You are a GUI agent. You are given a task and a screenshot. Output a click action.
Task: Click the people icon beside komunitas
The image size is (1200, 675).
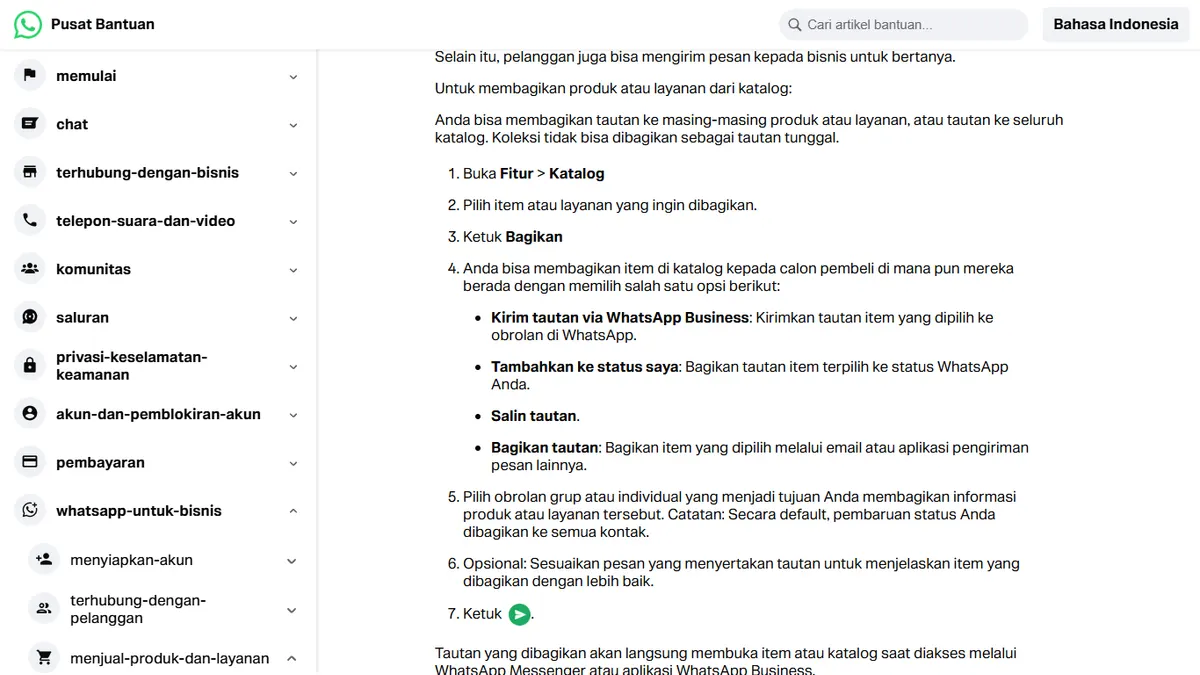(x=30, y=269)
